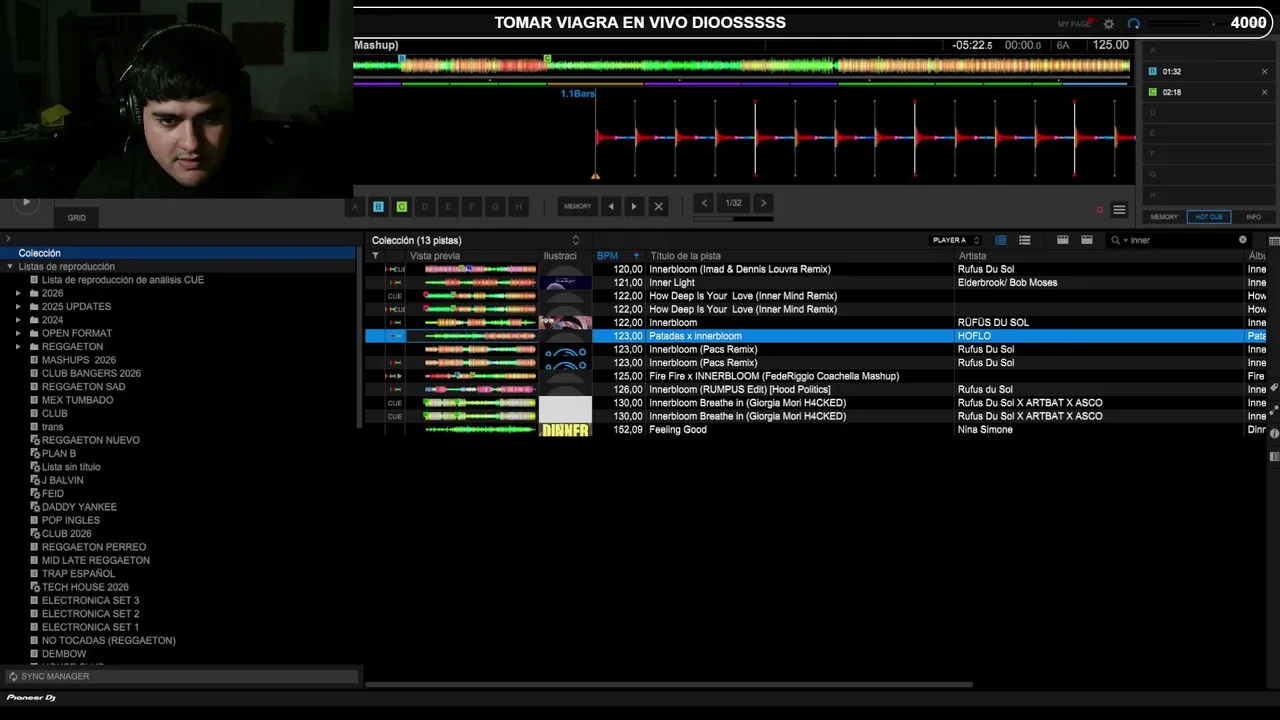Switch to the second list view layout
The height and width of the screenshot is (720, 1280).
coord(1025,240)
